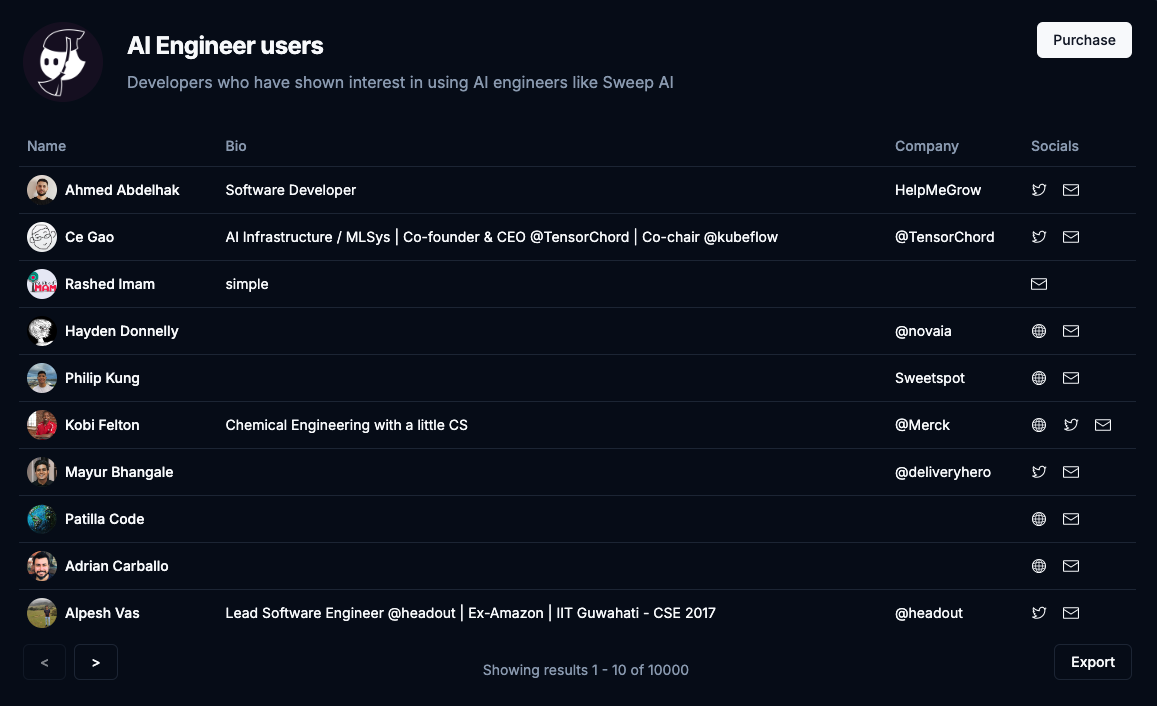
Task: Select the name Ahmed Abdelhak
Action: click(122, 190)
